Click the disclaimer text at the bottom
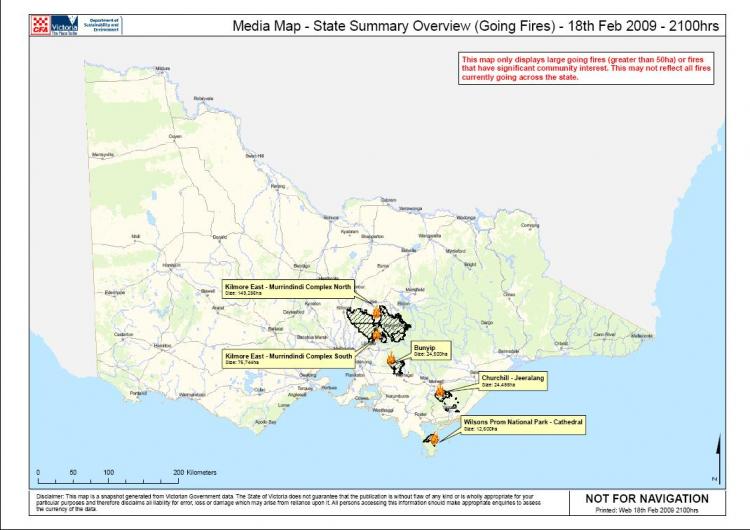 pyautogui.click(x=285, y=503)
